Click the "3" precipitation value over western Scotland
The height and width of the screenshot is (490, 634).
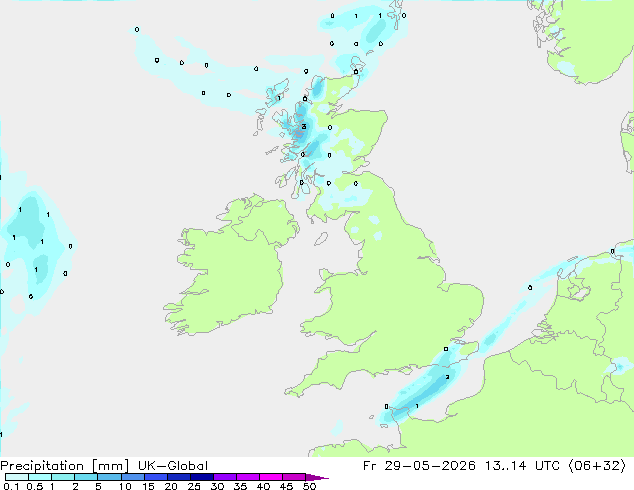coord(304,127)
